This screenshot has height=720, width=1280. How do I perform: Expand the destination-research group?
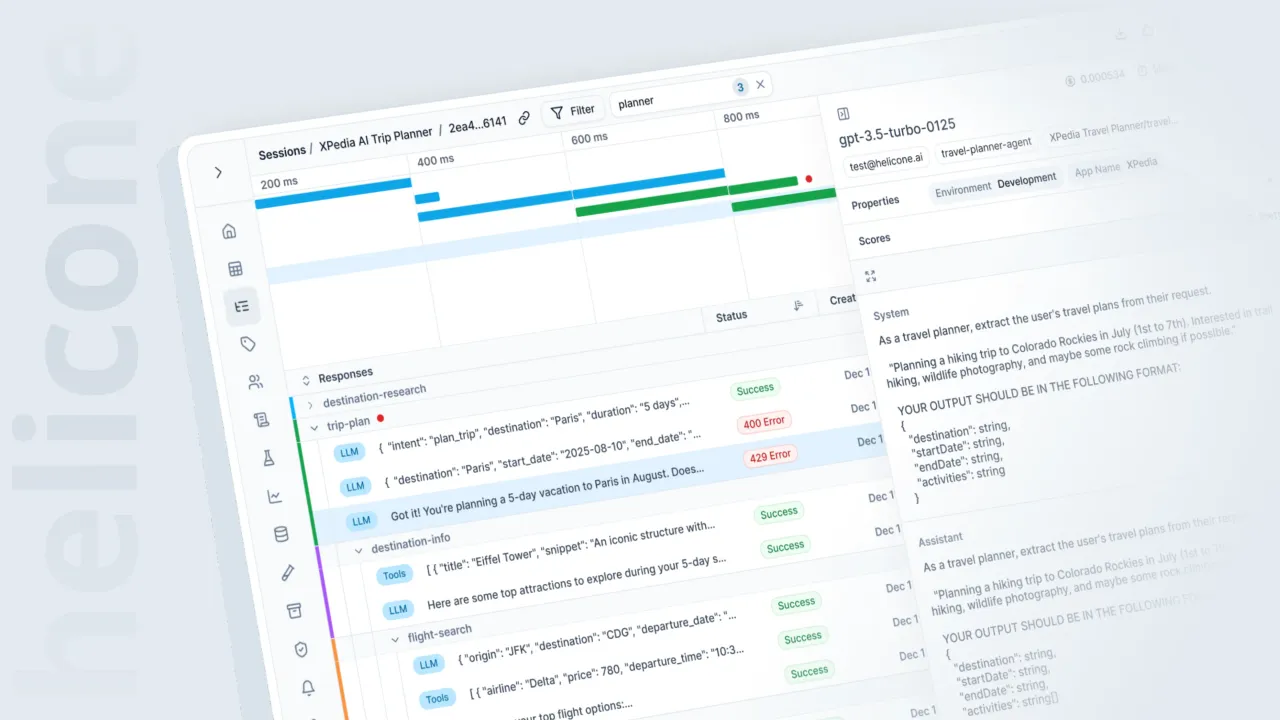(309, 404)
